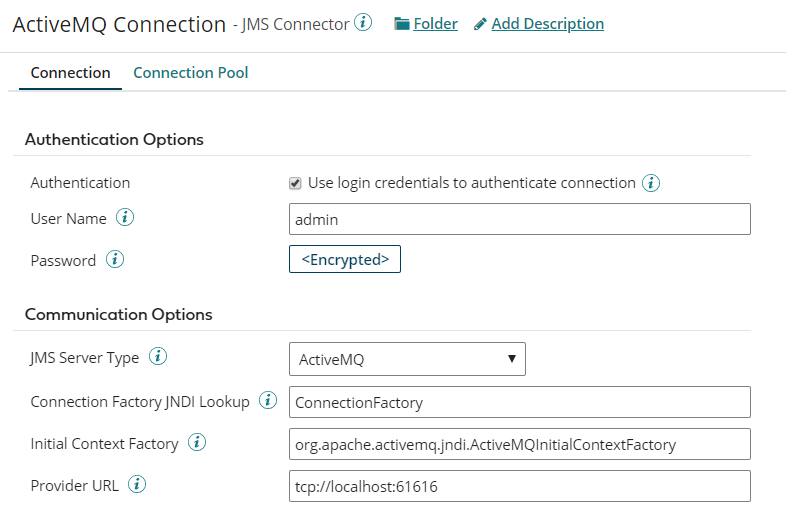Click the User Name input field
The image size is (786, 530).
click(519, 219)
